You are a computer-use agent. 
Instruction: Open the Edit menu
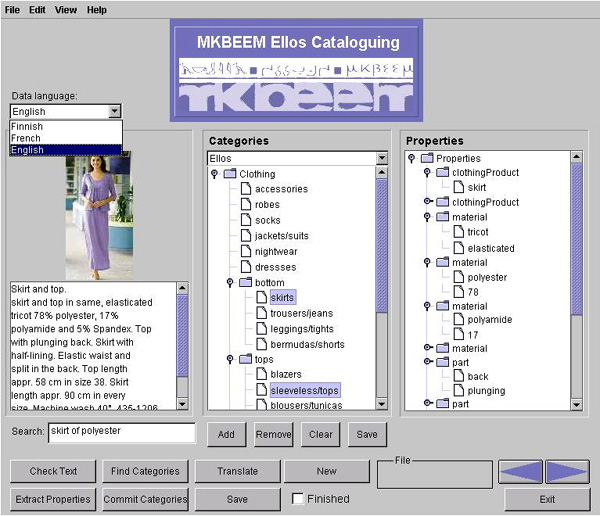(x=37, y=10)
